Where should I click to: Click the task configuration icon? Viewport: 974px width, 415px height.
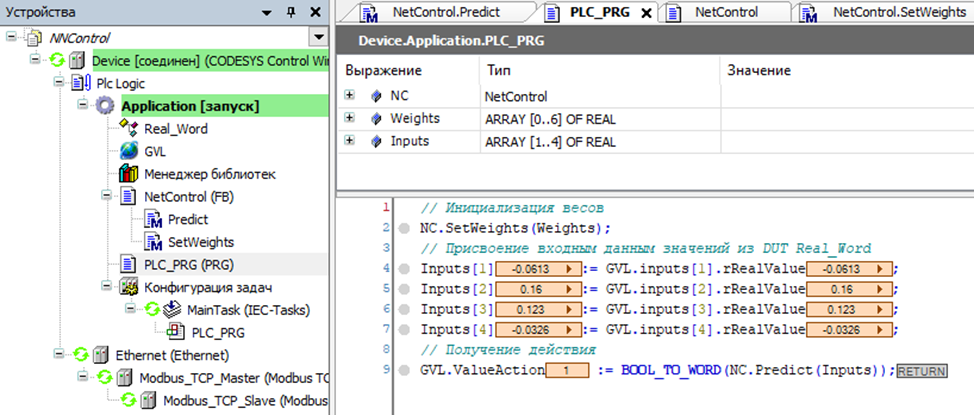[x=128, y=287]
